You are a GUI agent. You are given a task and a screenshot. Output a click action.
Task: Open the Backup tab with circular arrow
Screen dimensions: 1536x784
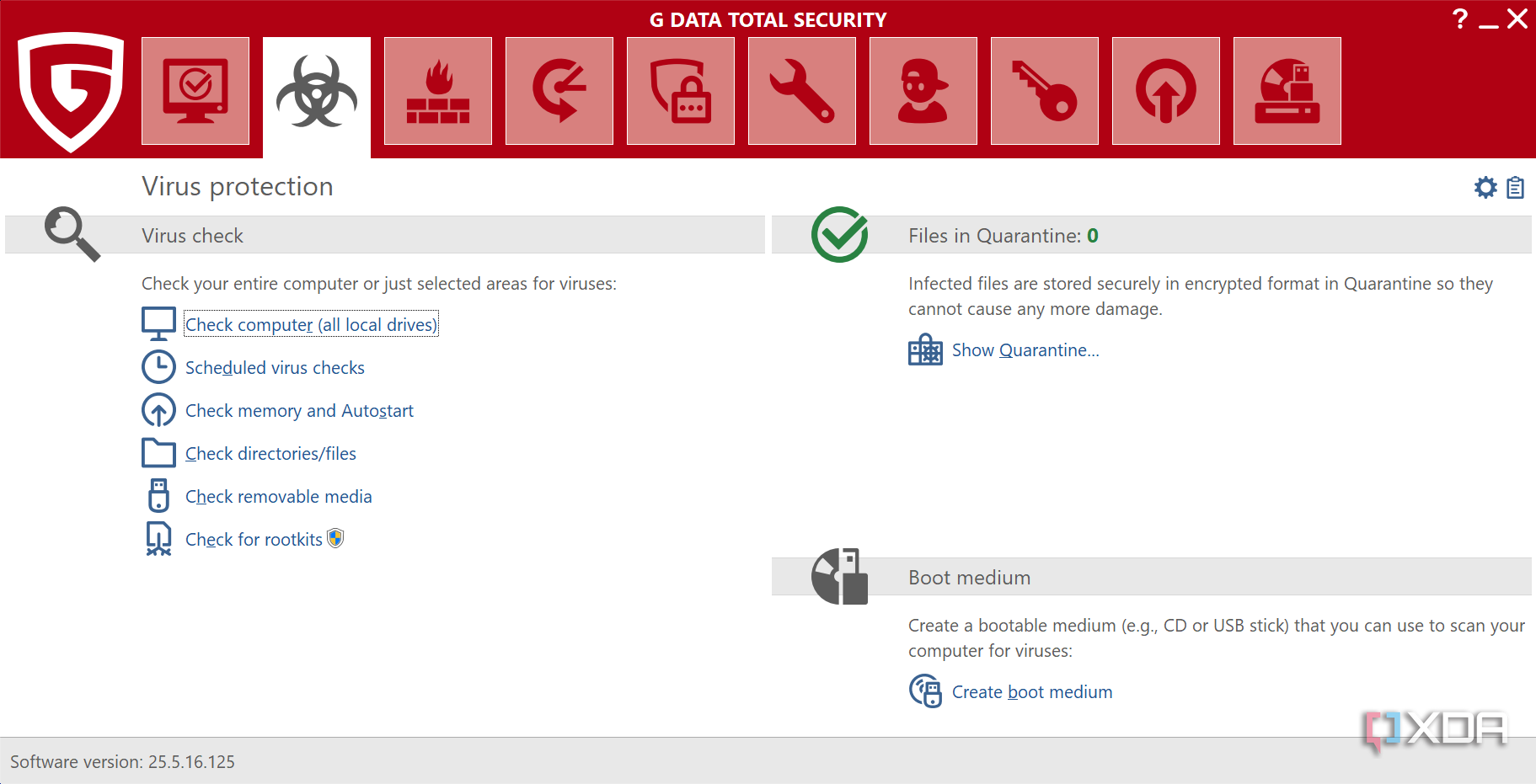point(559,91)
